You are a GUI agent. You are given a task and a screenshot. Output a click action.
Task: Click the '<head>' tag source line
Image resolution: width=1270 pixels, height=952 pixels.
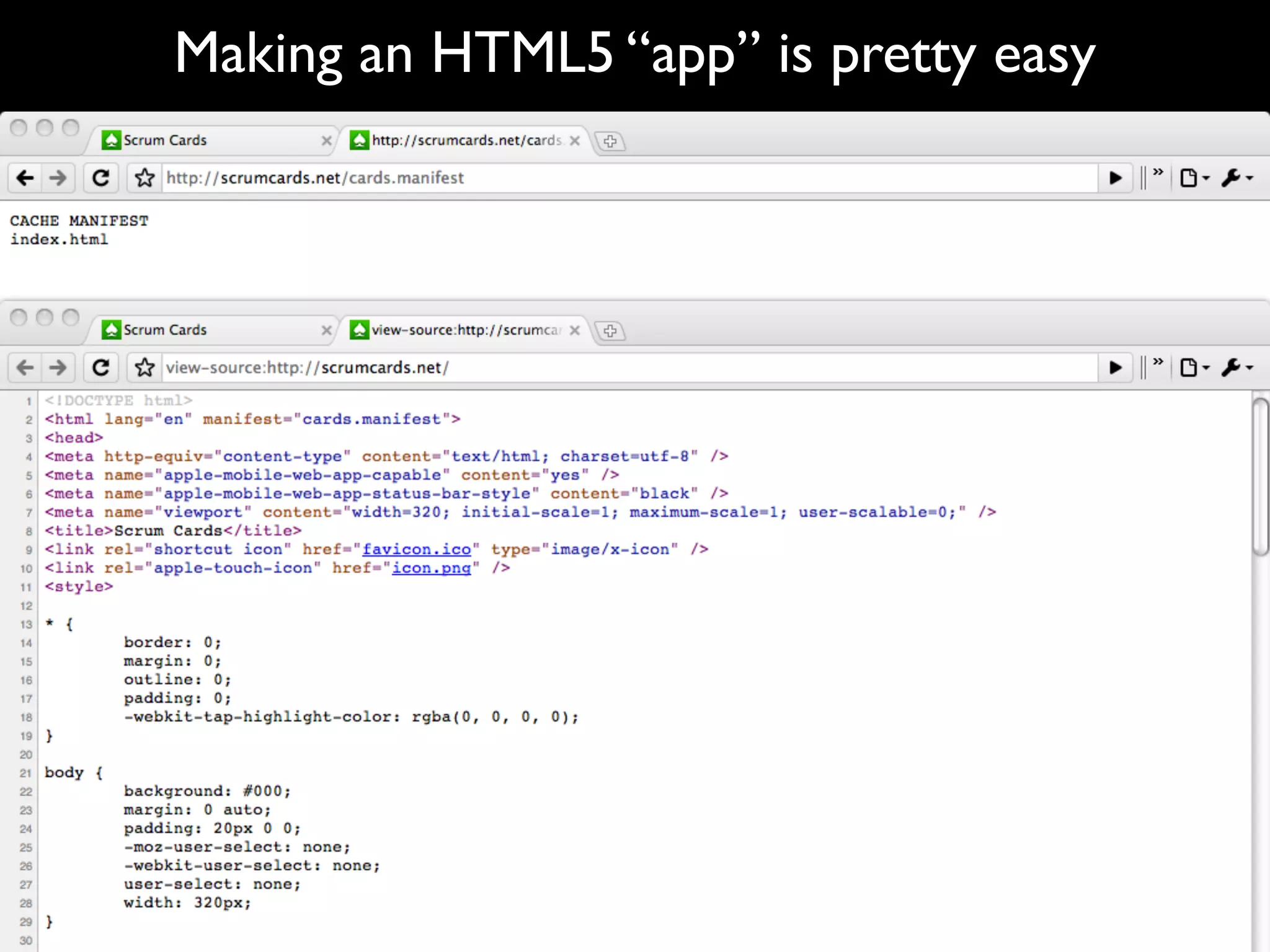pyautogui.click(x=74, y=438)
